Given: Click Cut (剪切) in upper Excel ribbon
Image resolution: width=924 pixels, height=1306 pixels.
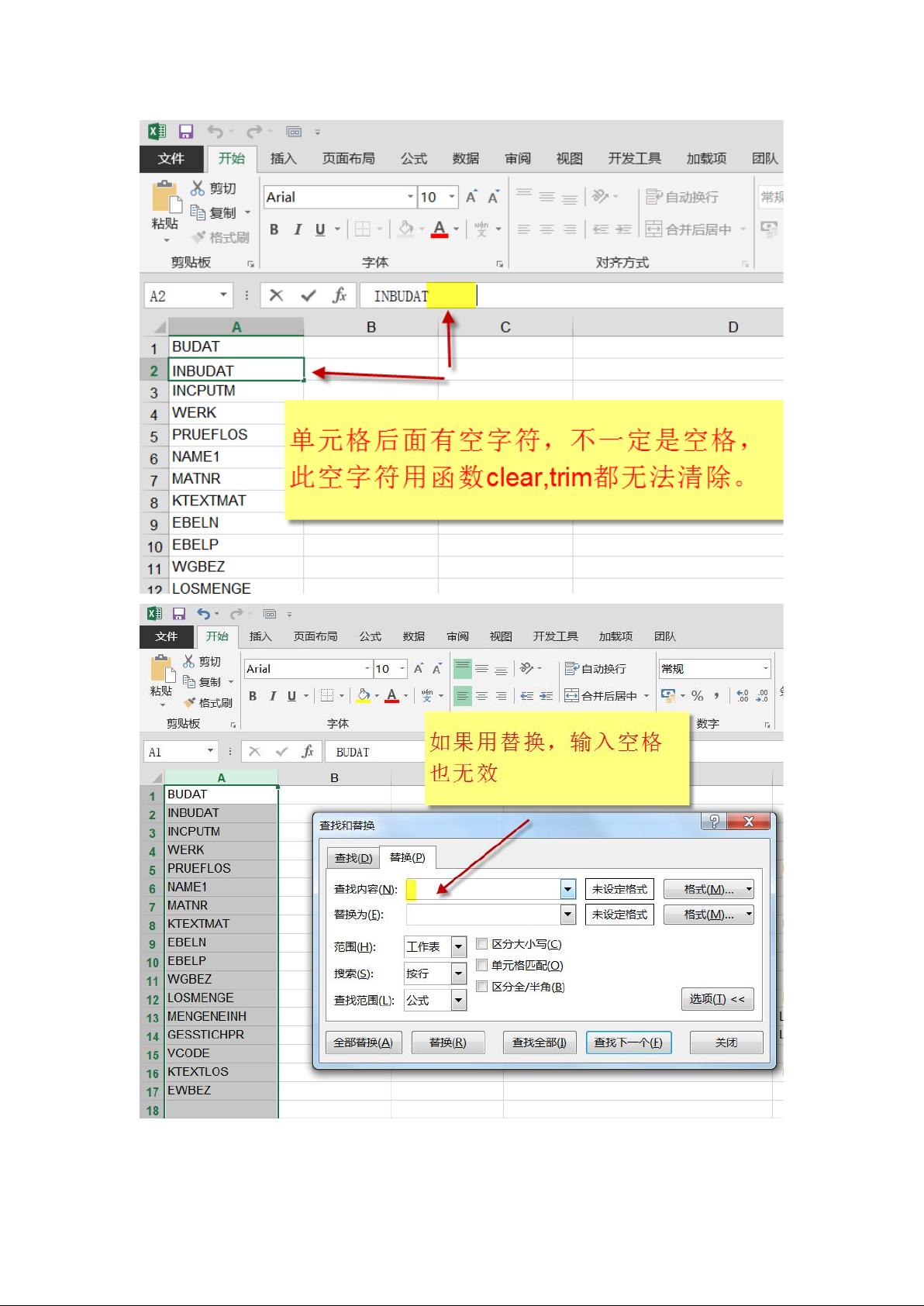Looking at the screenshot, I should pos(213,188).
